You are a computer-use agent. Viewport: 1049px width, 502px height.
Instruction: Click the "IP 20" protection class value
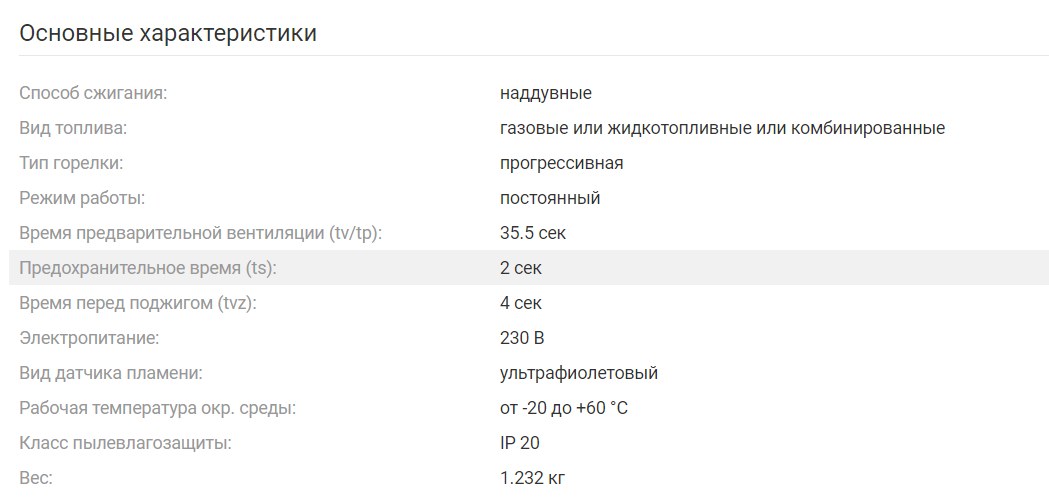click(520, 443)
